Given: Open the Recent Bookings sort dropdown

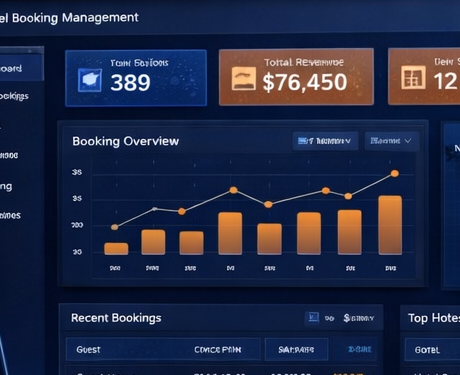Looking at the screenshot, I should (x=359, y=318).
